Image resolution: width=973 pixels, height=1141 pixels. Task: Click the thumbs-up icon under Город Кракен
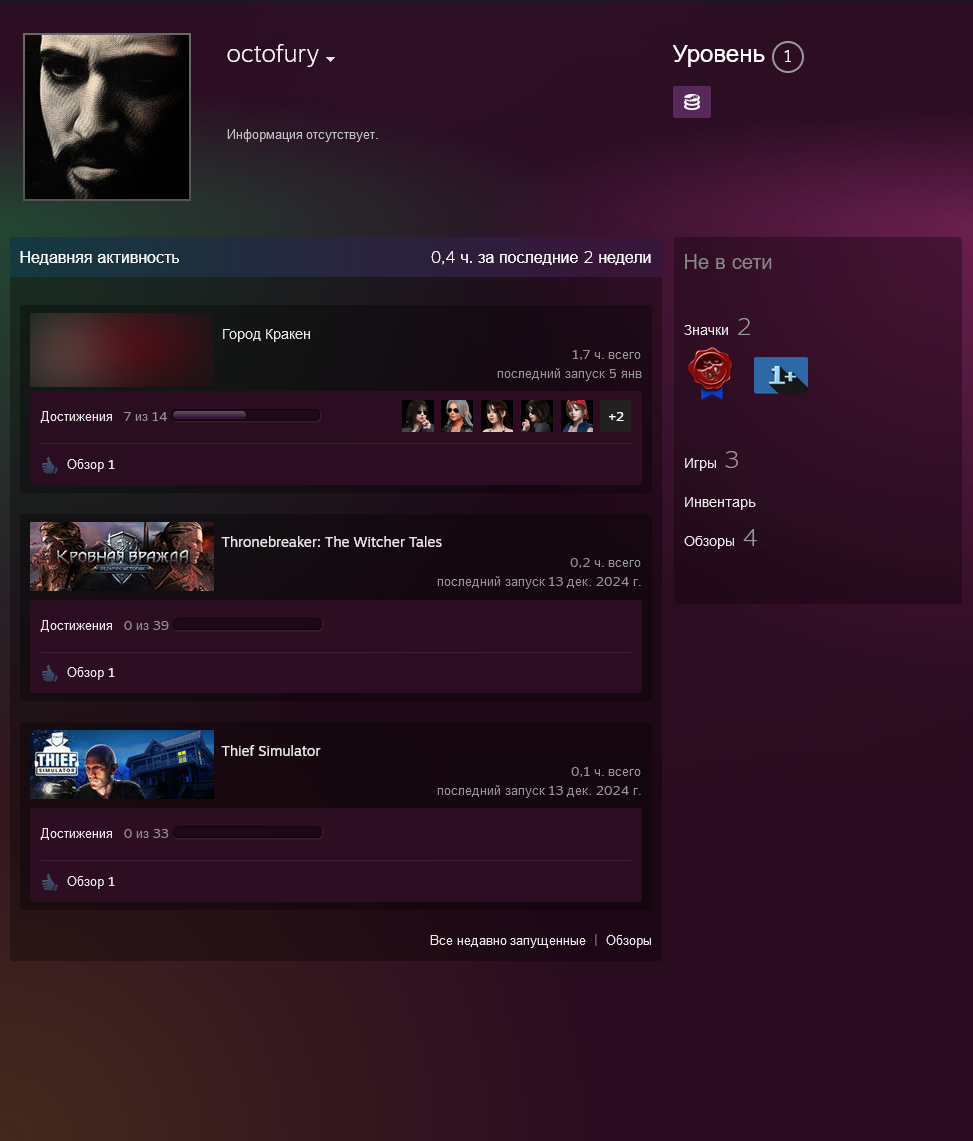pos(49,465)
